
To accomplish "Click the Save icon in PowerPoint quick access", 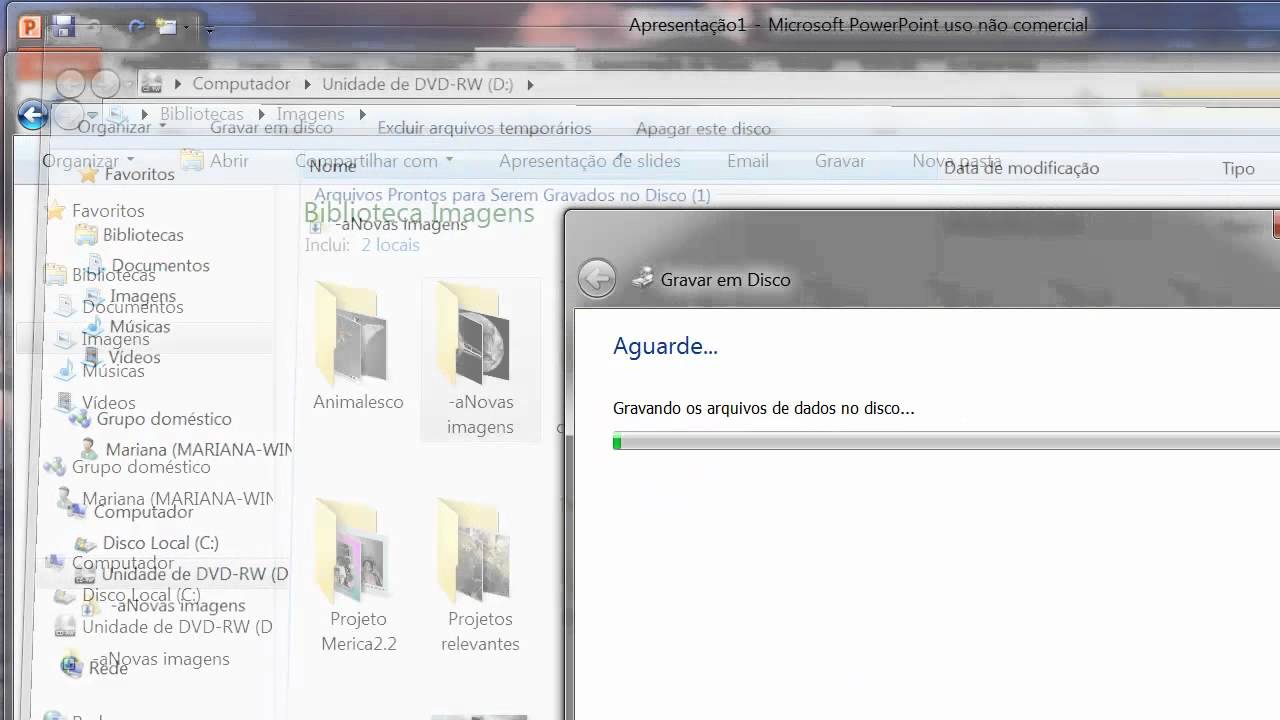I will tap(64, 27).
